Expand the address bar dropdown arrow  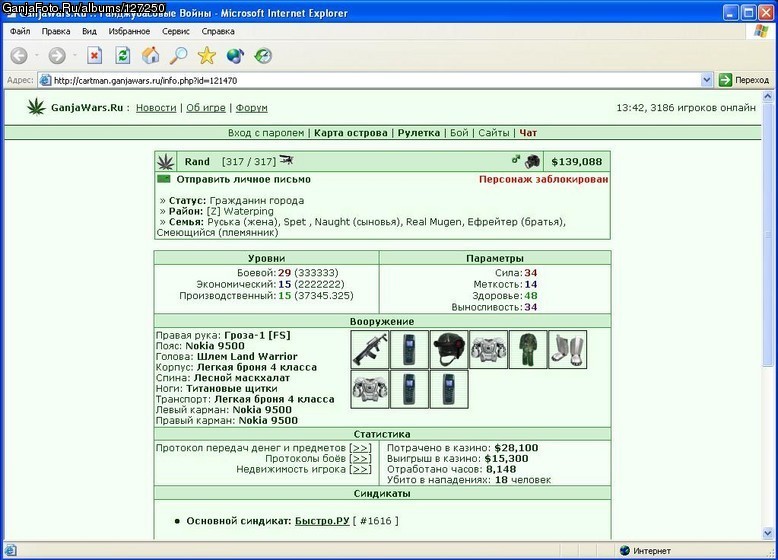707,80
